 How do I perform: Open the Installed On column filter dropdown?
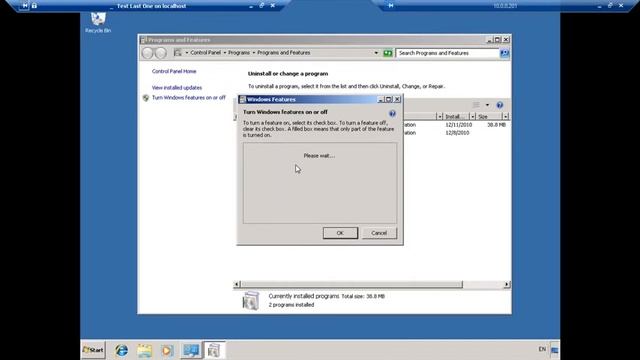tap(472, 117)
